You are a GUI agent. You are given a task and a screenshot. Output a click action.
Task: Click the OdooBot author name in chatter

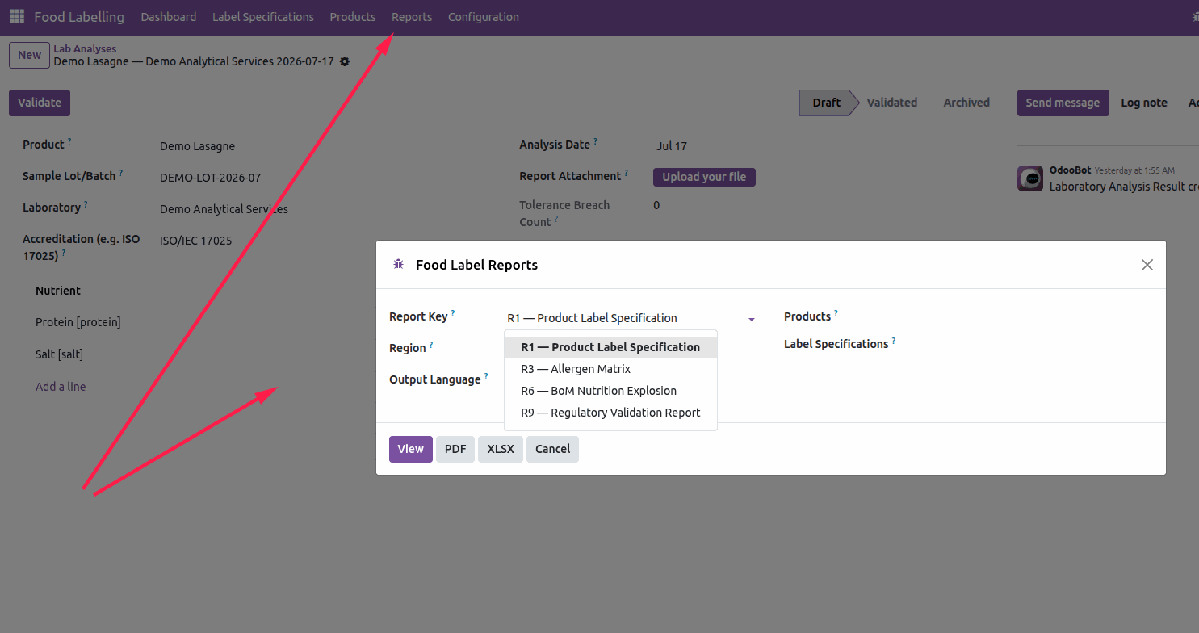click(x=1070, y=170)
